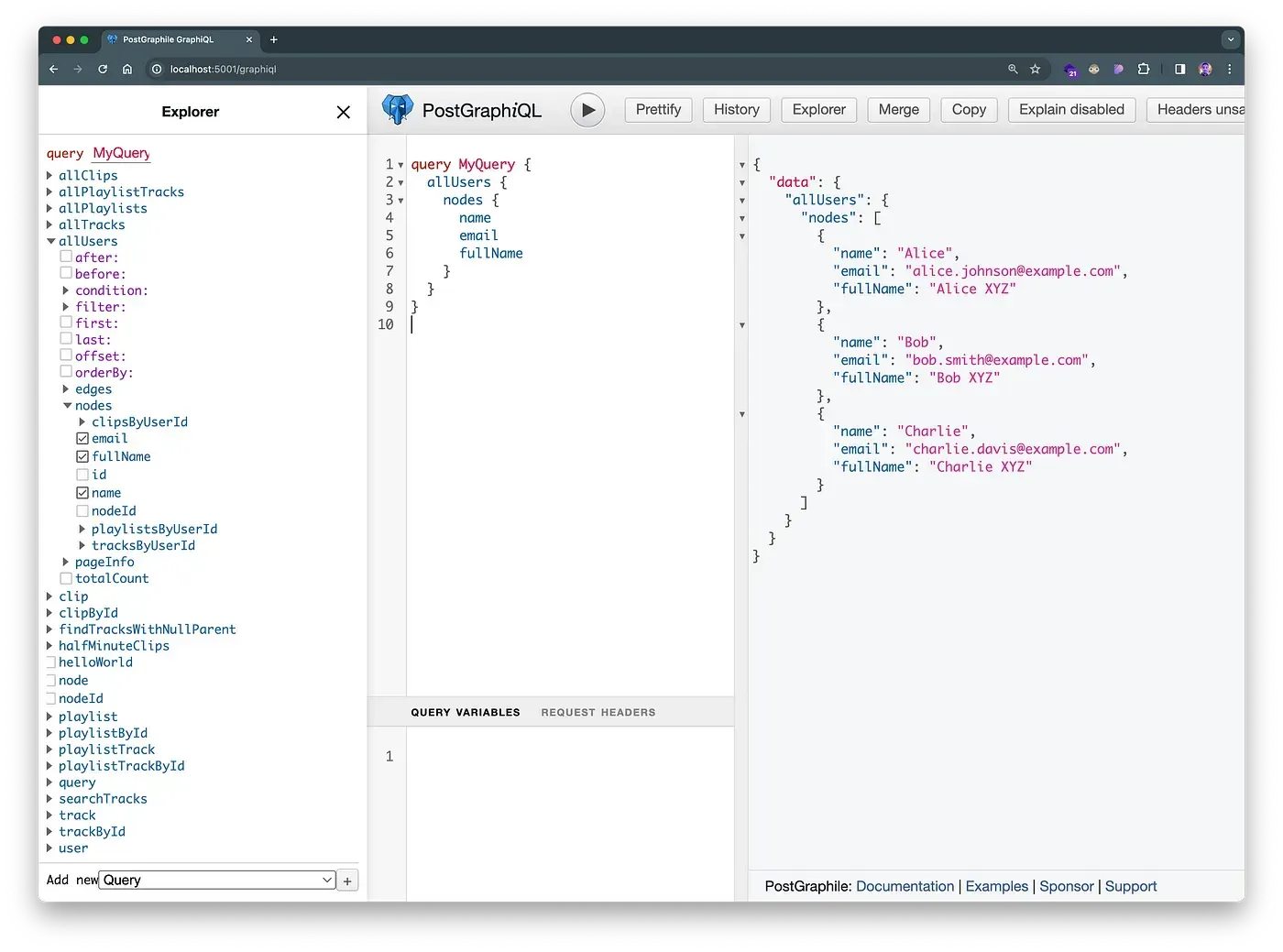Expand clipsByUserId under nodes

(82, 422)
